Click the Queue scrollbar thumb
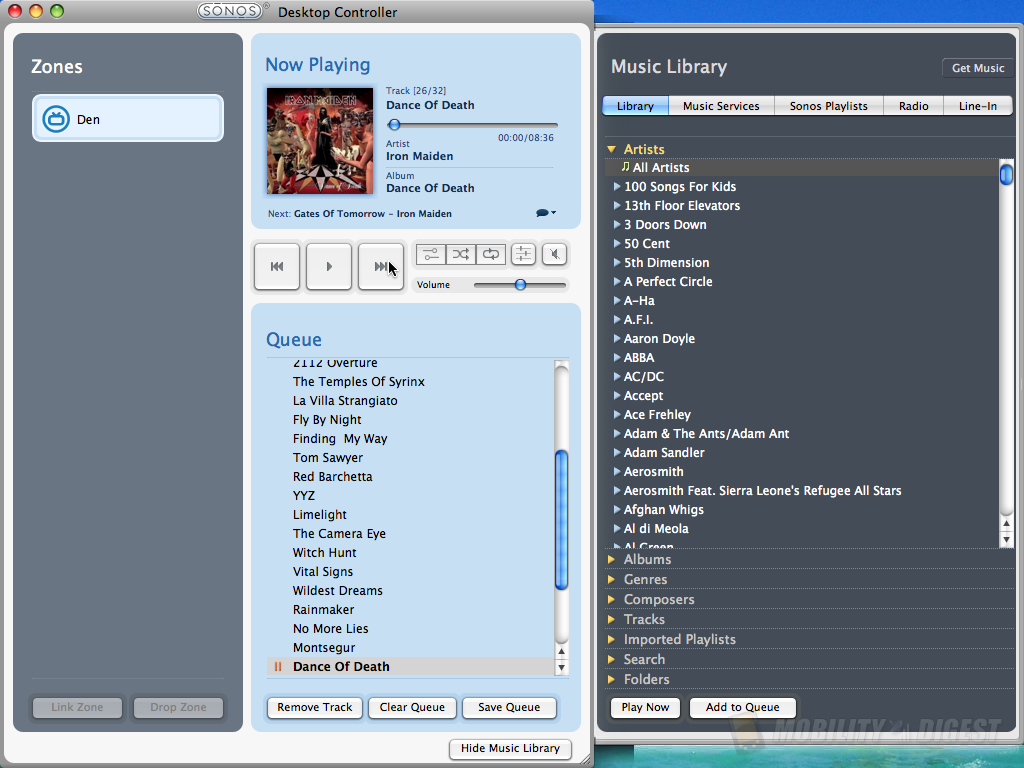 [561, 520]
